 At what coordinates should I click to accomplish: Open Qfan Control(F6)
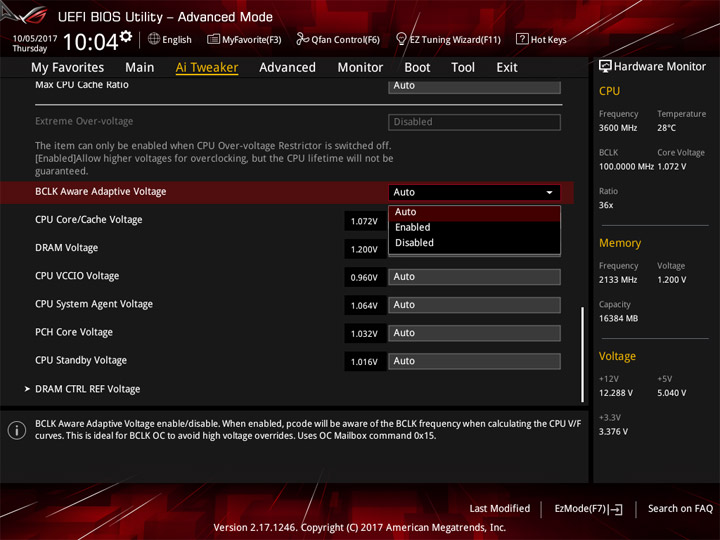coord(345,39)
